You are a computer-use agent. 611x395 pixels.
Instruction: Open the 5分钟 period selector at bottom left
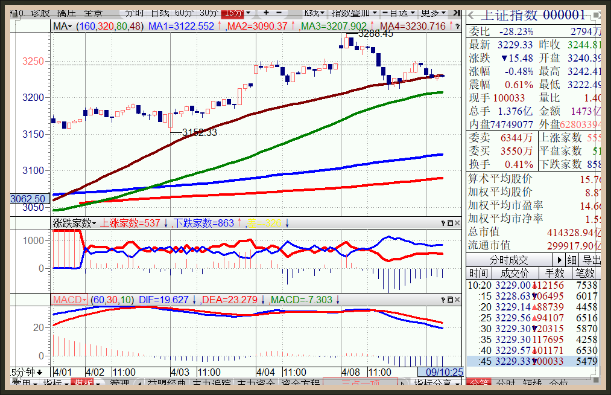26,372
